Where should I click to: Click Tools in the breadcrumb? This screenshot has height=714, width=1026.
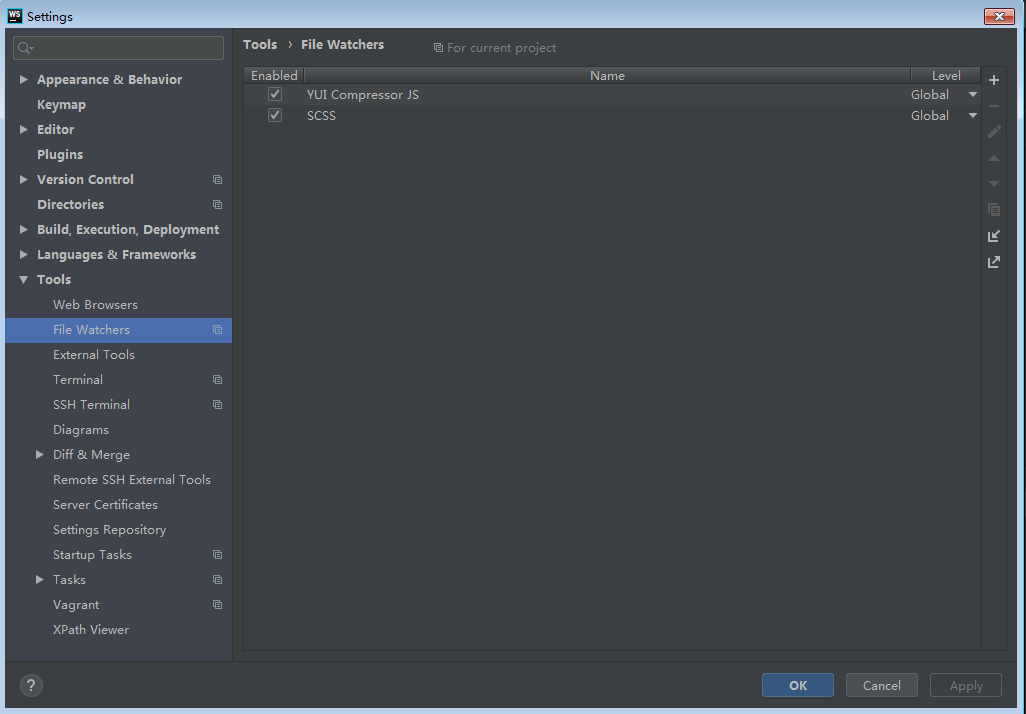pyautogui.click(x=260, y=45)
